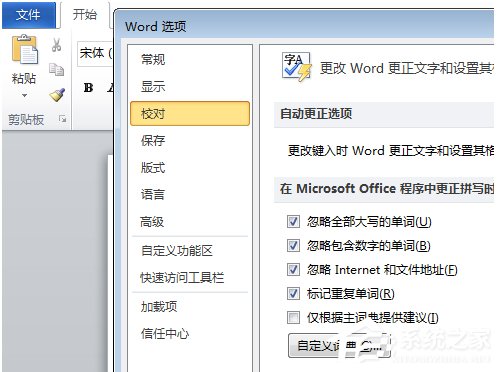Open the 语言 options category
This screenshot has height=372, width=500.
pyautogui.click(x=153, y=194)
